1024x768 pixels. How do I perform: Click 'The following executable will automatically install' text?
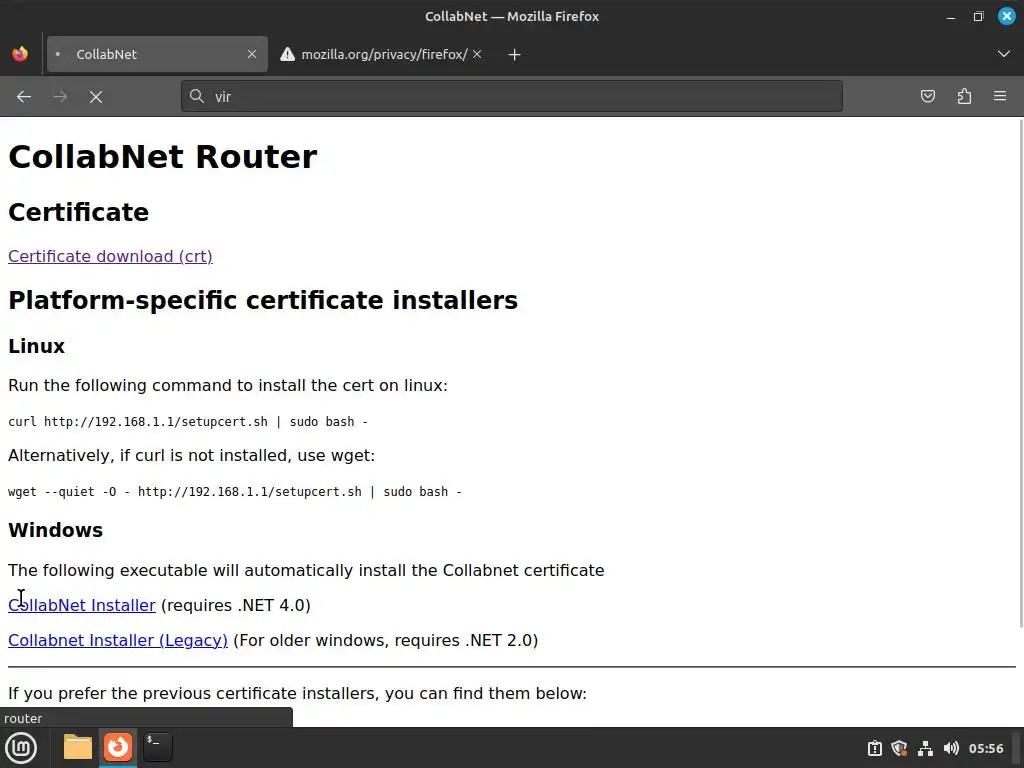click(x=306, y=570)
